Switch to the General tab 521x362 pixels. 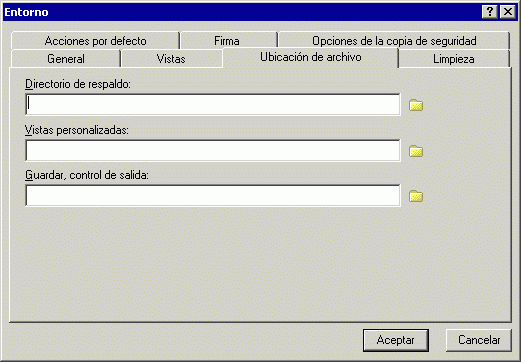pyautogui.click(x=66, y=59)
